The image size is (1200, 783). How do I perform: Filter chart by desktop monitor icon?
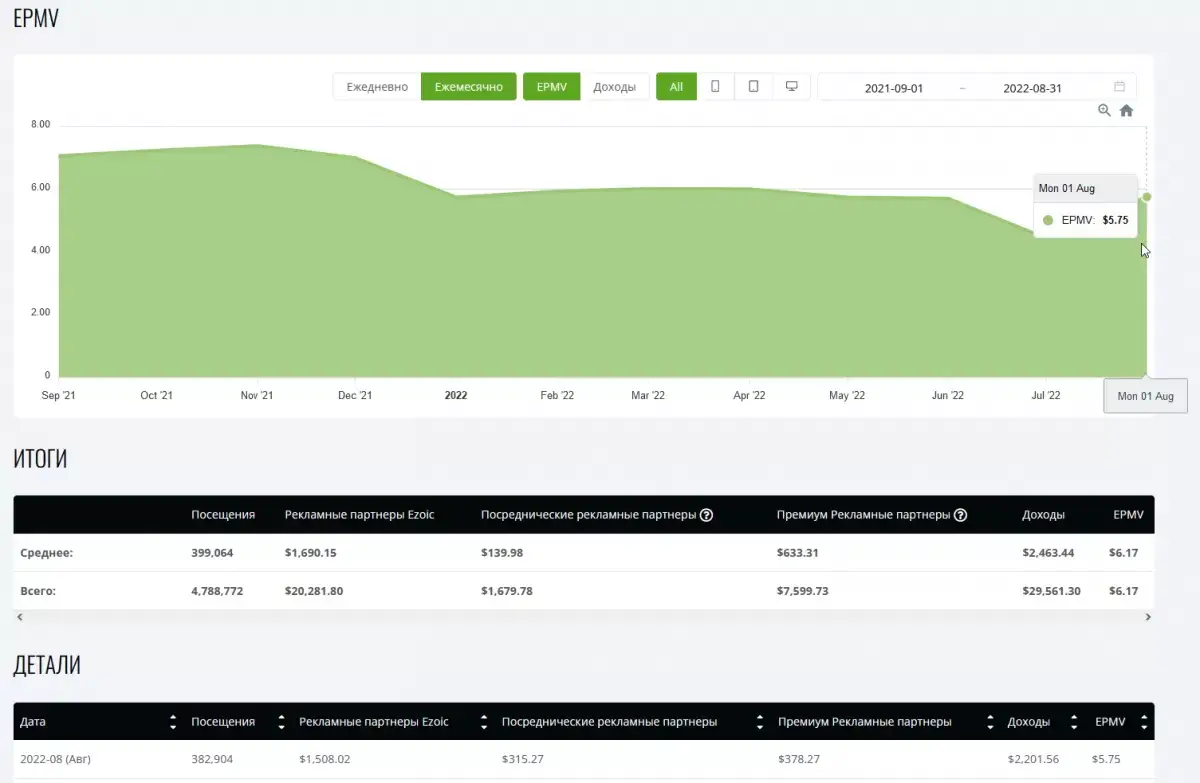791,87
